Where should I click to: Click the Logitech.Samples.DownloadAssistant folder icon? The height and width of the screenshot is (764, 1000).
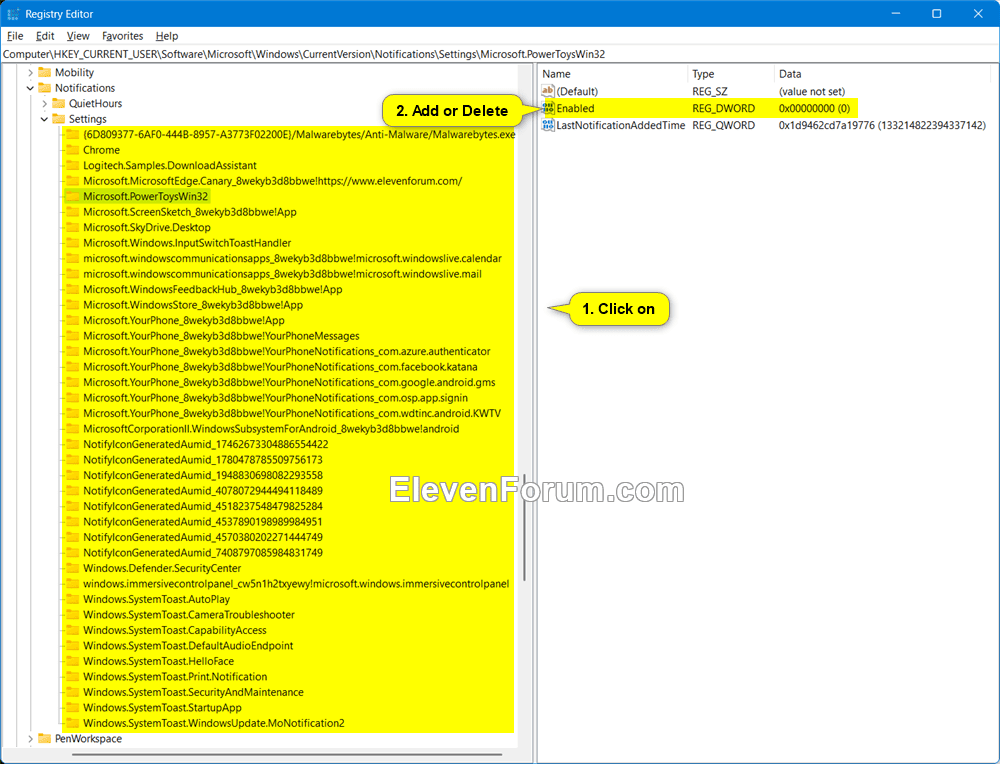click(73, 165)
